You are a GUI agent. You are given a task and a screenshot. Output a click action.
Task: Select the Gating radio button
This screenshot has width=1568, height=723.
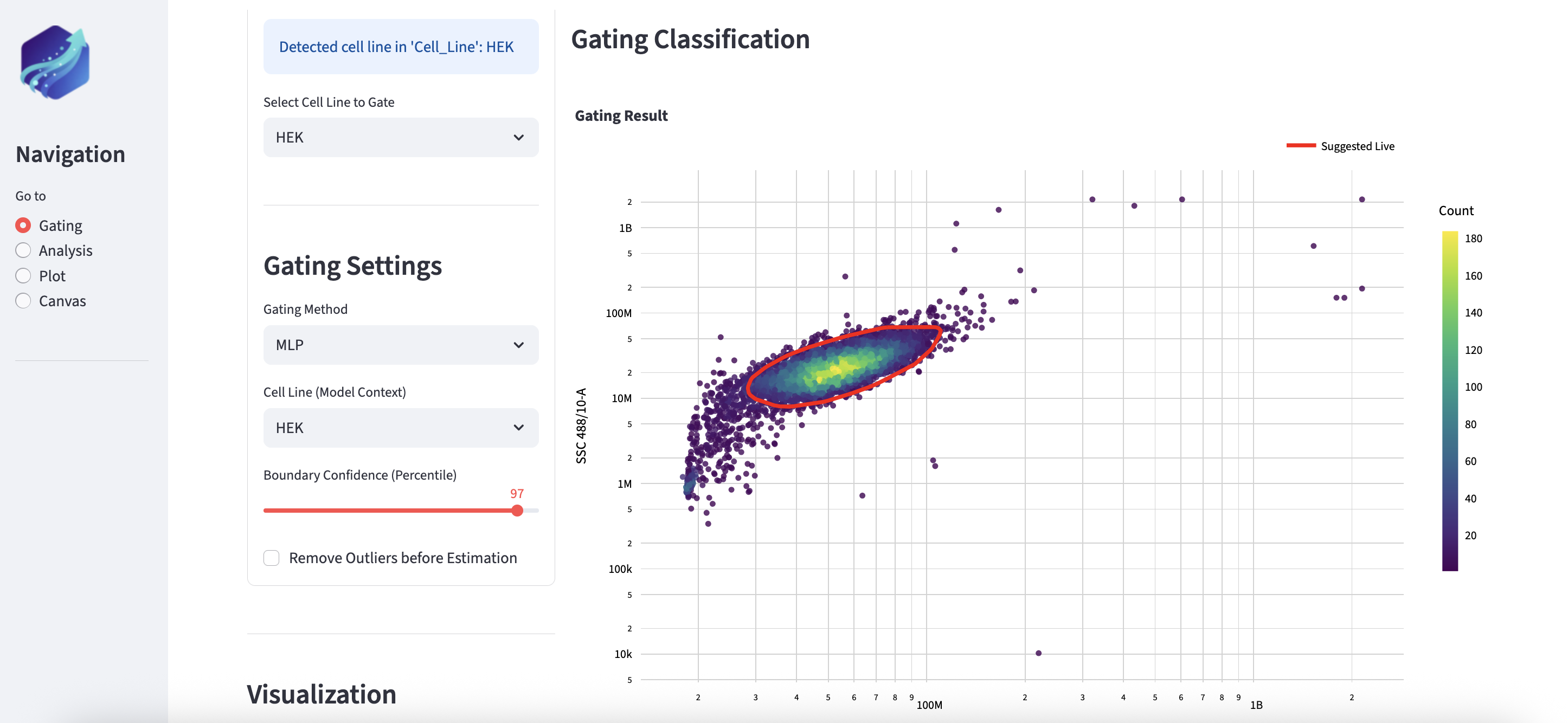(23, 226)
